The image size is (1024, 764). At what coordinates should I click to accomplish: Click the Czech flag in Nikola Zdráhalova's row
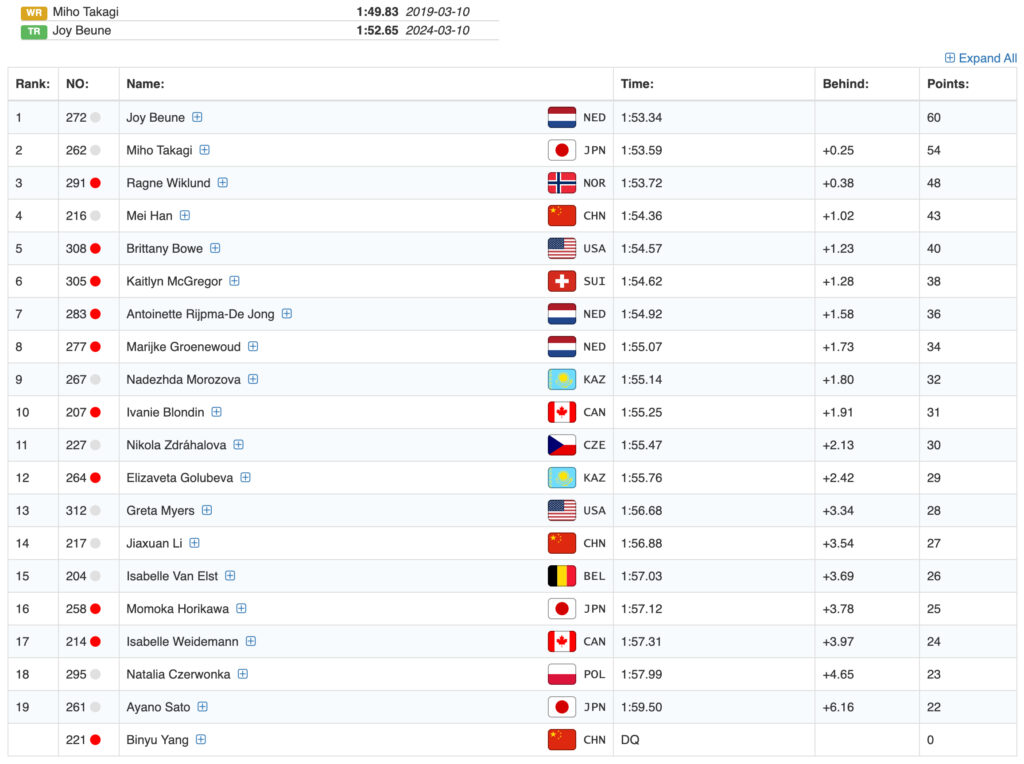click(x=561, y=445)
